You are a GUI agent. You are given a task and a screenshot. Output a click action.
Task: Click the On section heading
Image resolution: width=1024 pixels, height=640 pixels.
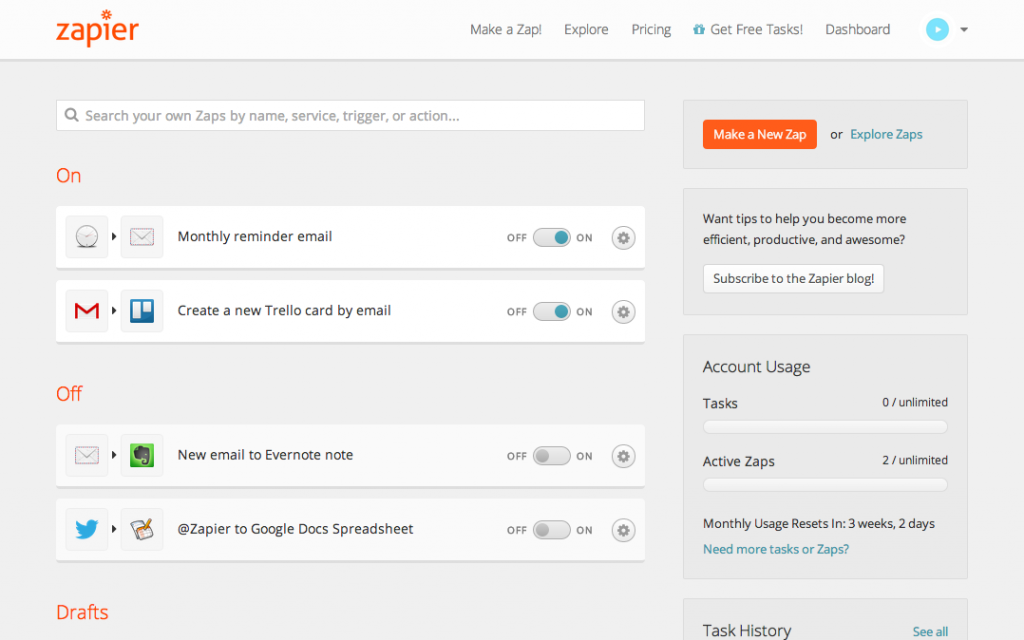[69, 176]
